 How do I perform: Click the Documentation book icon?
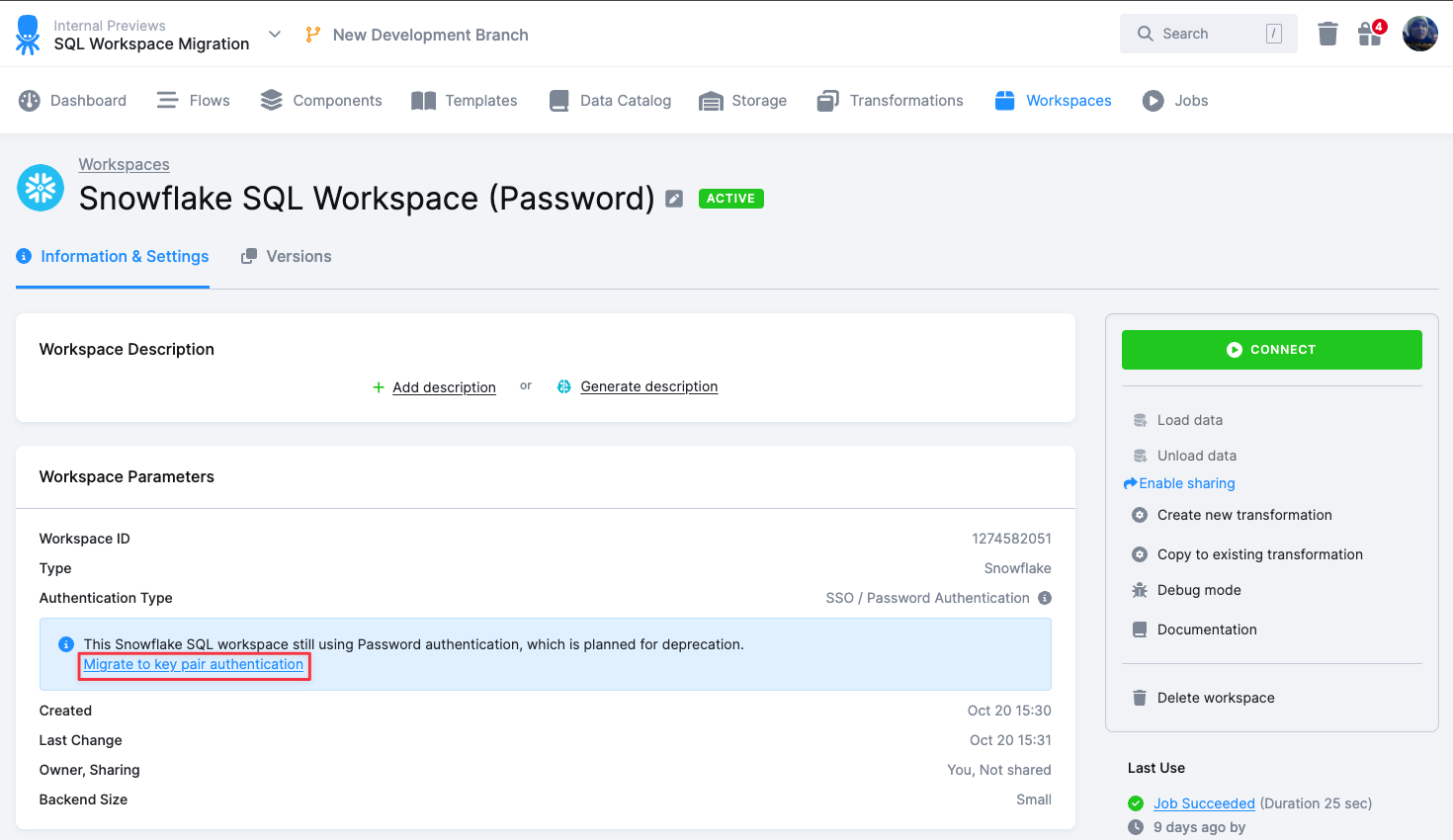click(x=1140, y=630)
